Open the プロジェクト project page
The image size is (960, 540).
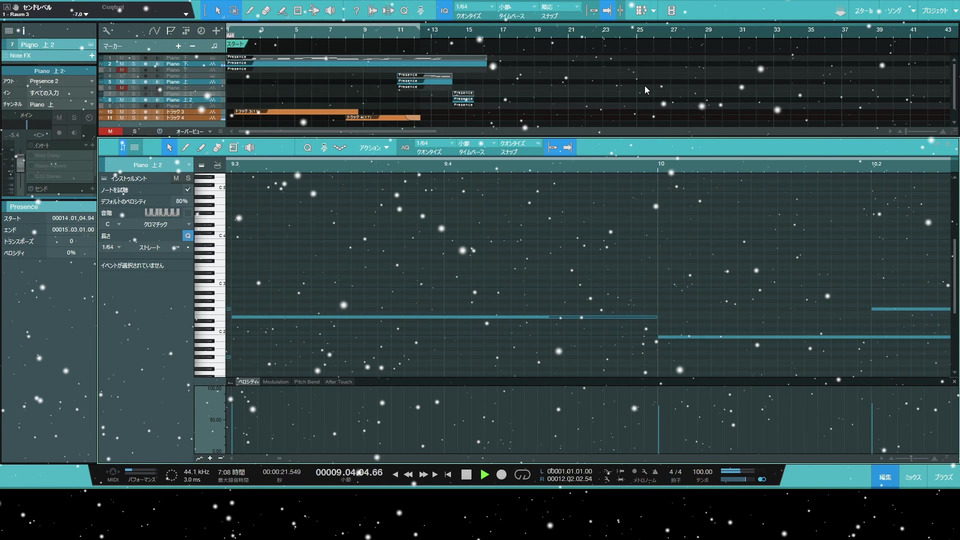point(935,11)
